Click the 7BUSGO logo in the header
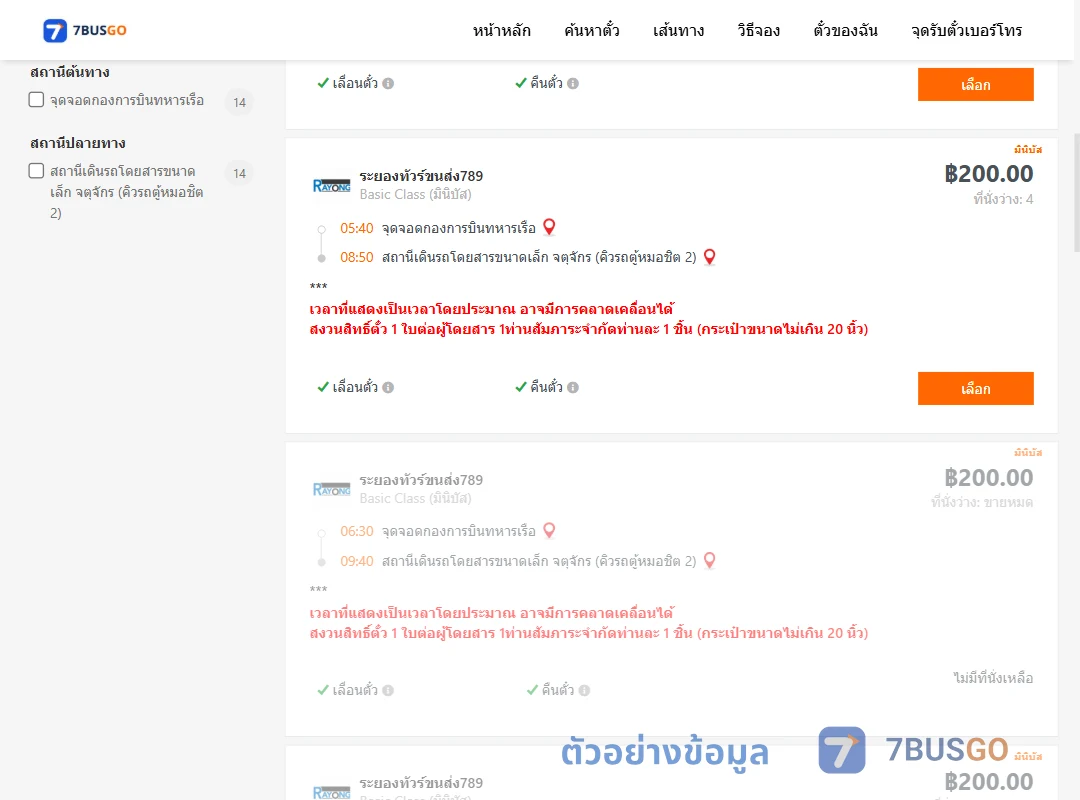1080x800 pixels. tap(85, 30)
